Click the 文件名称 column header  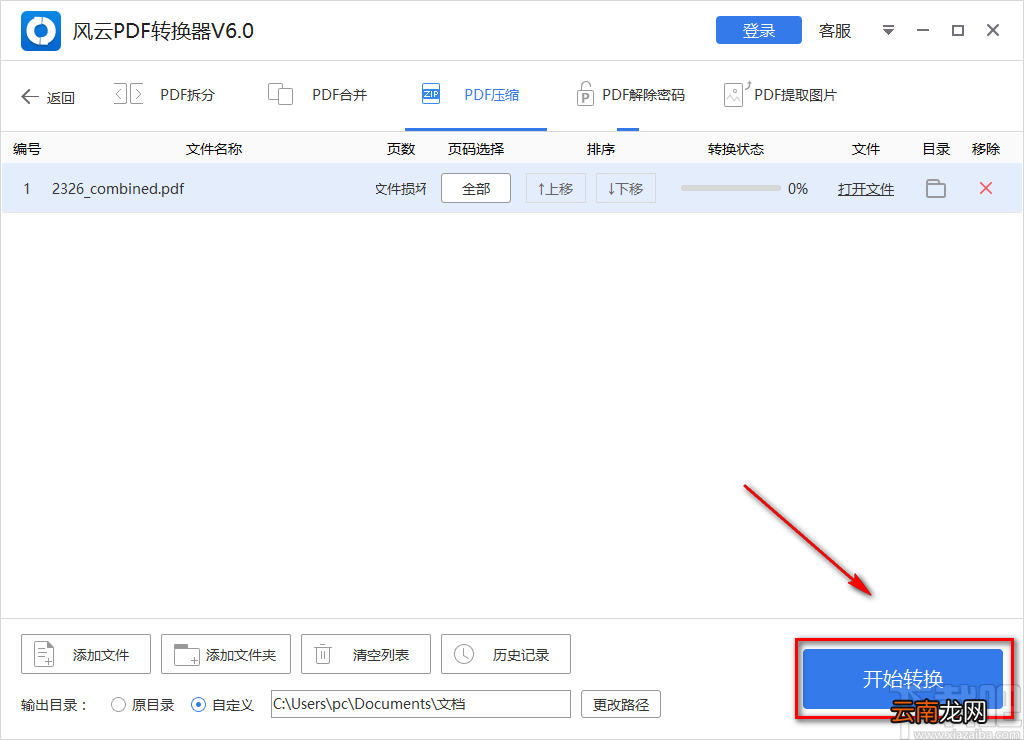point(214,149)
